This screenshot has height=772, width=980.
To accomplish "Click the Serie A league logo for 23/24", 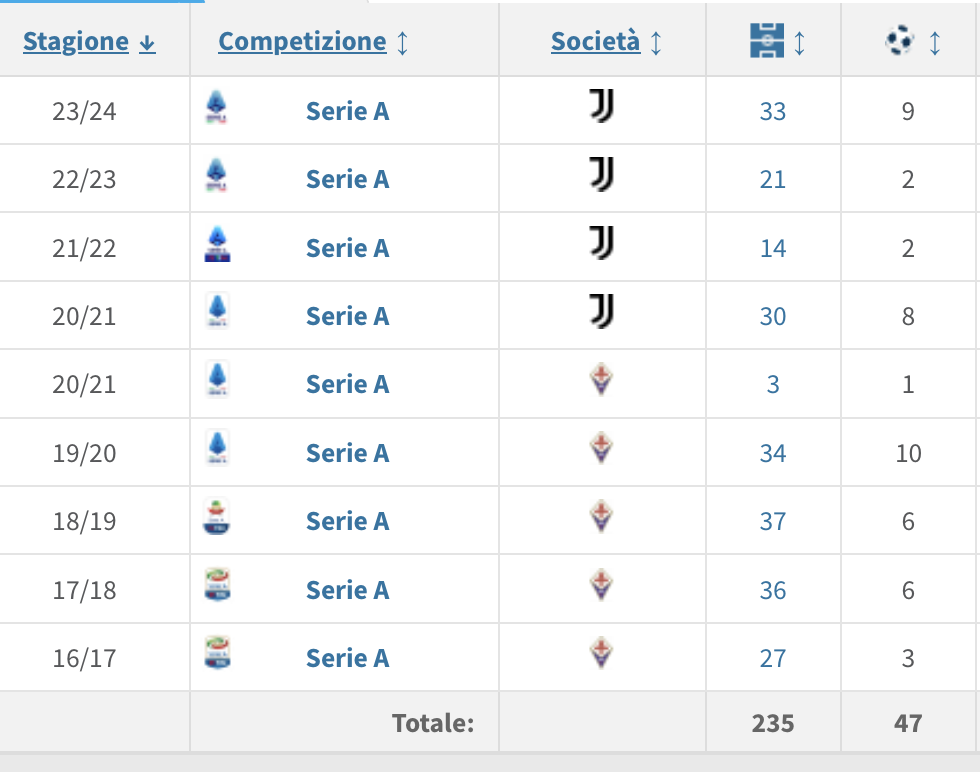I will (216, 108).
